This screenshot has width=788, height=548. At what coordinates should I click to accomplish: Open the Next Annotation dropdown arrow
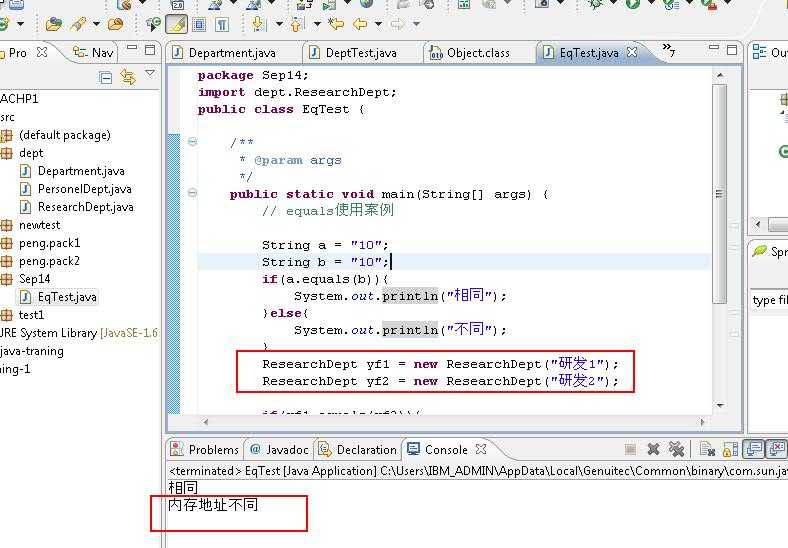279,24
